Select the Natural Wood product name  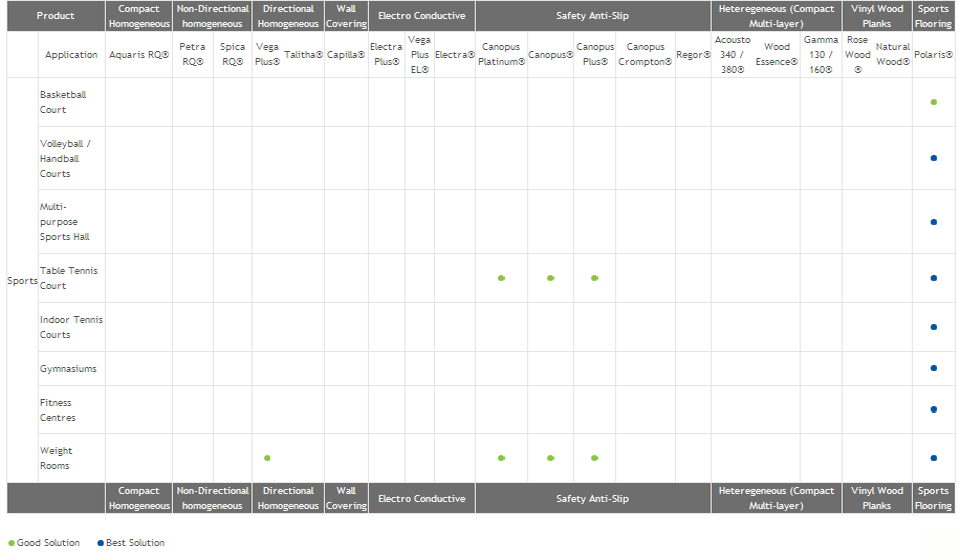[893, 54]
